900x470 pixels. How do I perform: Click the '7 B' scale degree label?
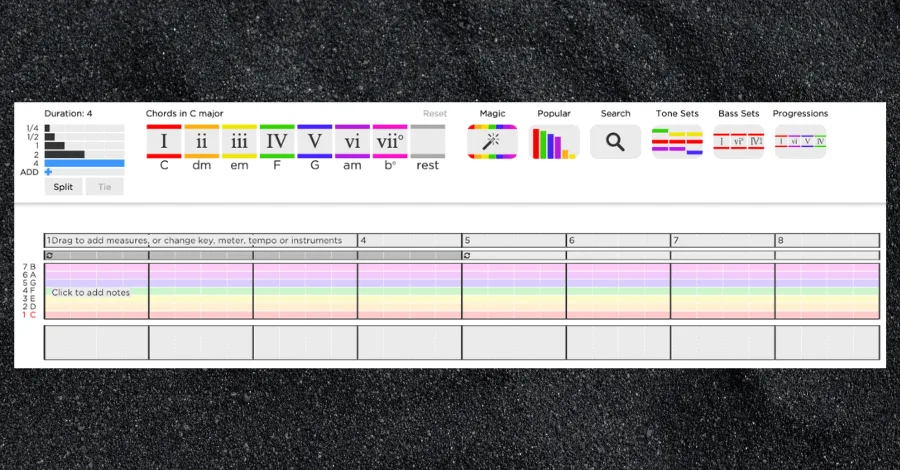point(29,267)
